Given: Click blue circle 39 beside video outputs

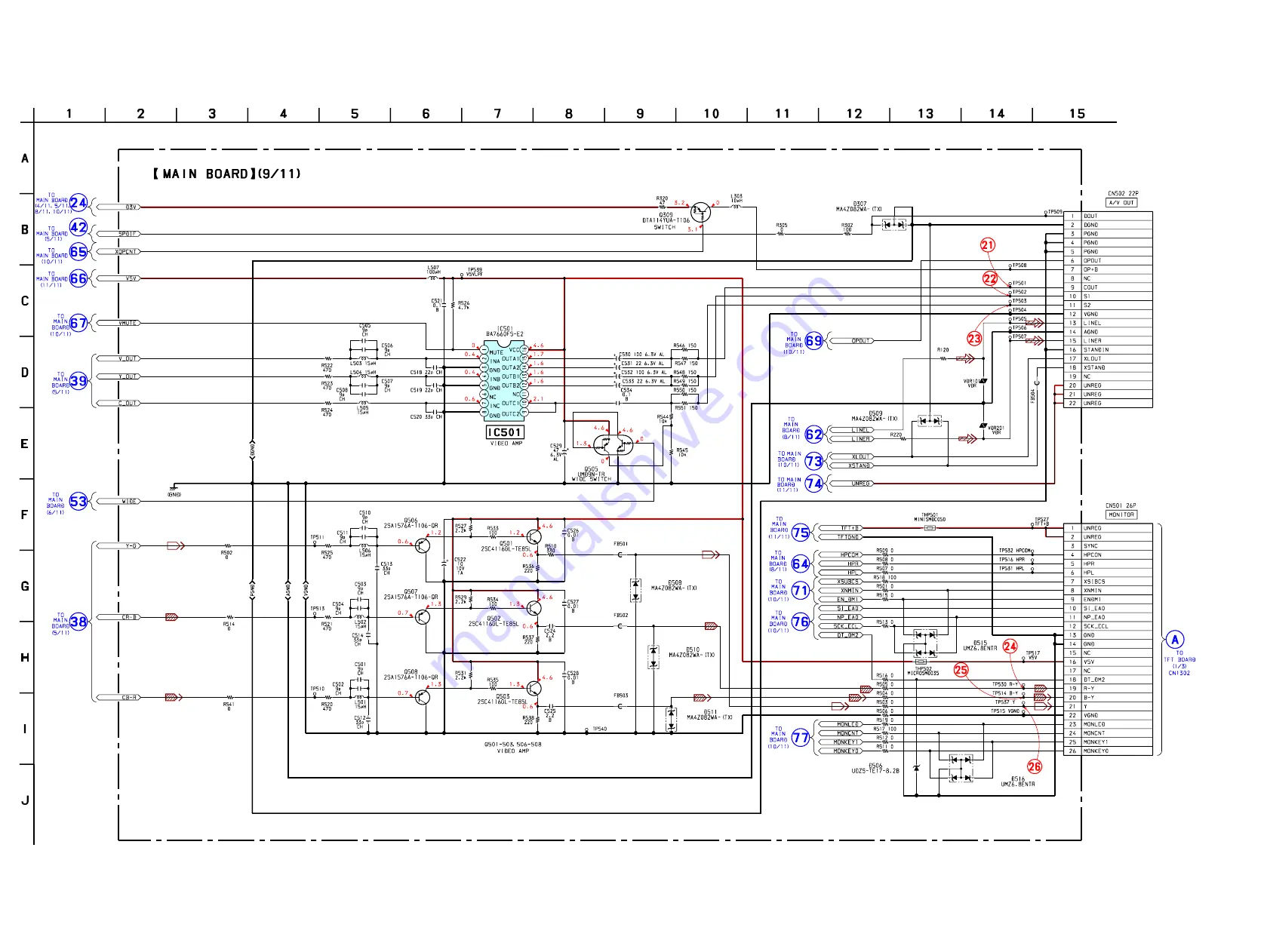Looking at the screenshot, I should click(x=78, y=381).
